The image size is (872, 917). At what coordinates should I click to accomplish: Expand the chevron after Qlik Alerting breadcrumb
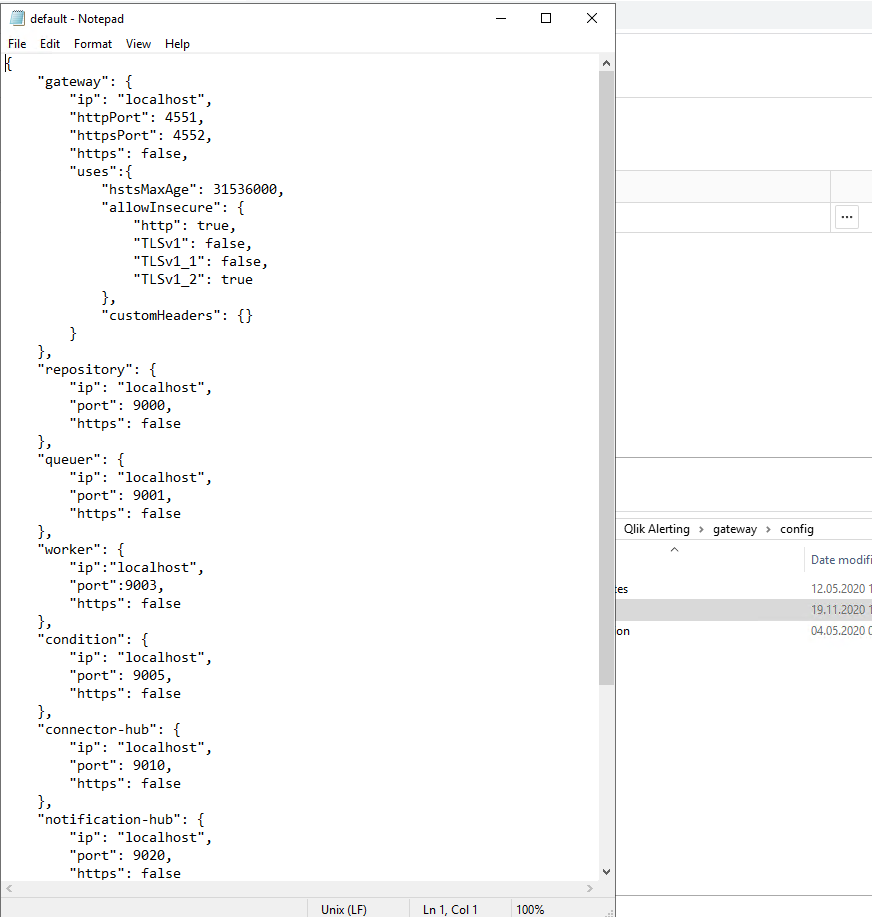[x=701, y=529]
